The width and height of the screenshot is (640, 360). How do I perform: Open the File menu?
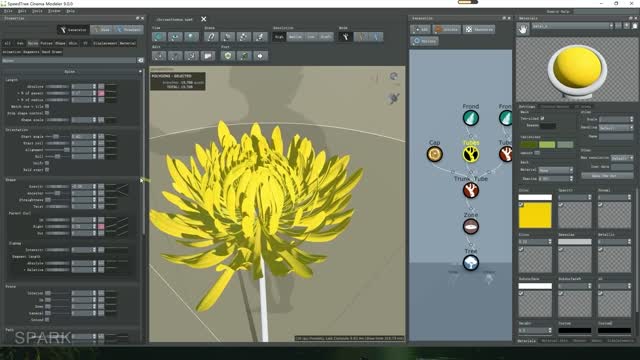click(8, 11)
